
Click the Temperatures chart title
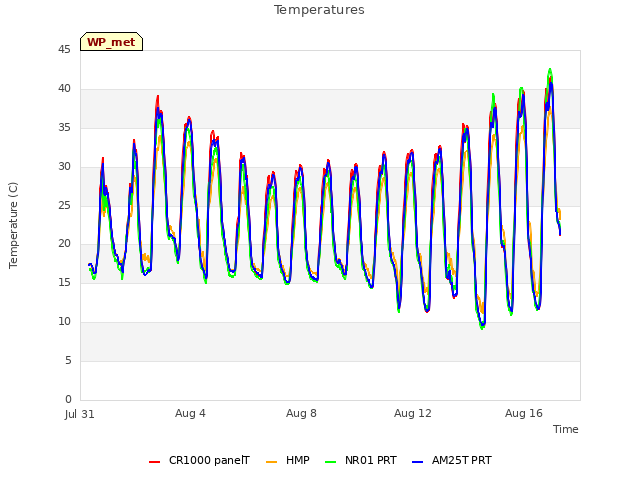(x=319, y=10)
